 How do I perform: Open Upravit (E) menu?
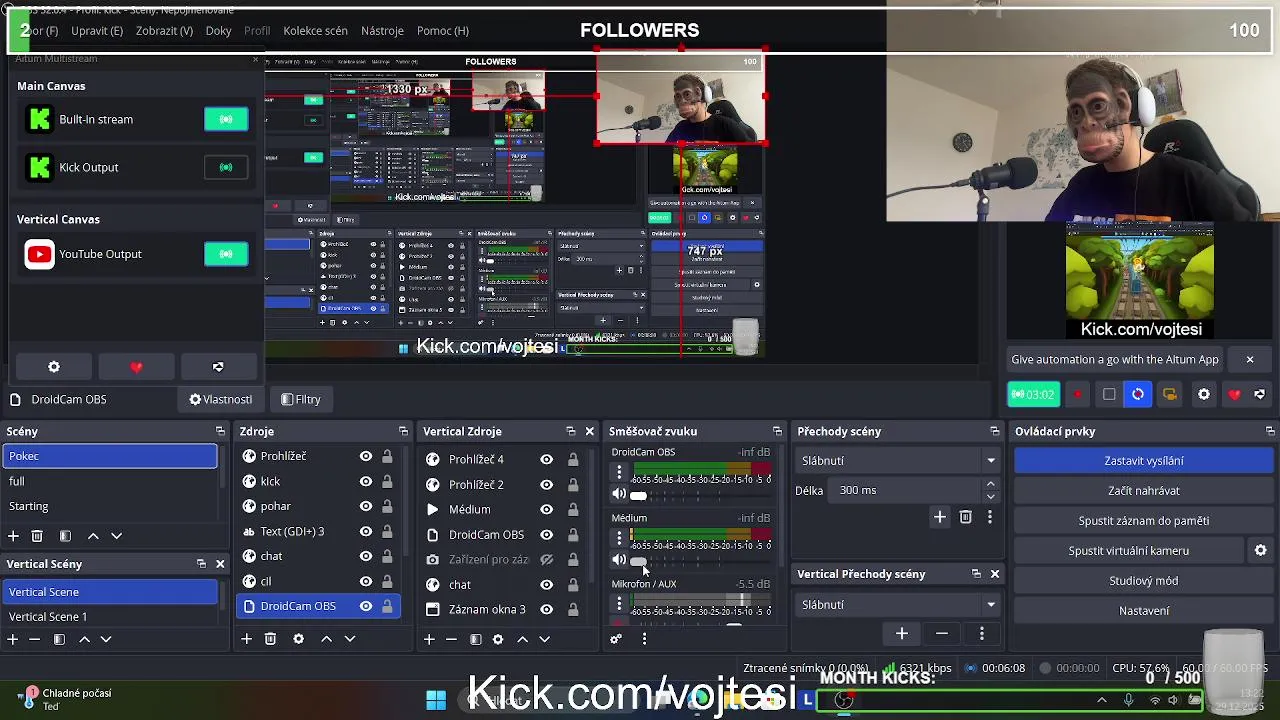[x=97, y=30]
